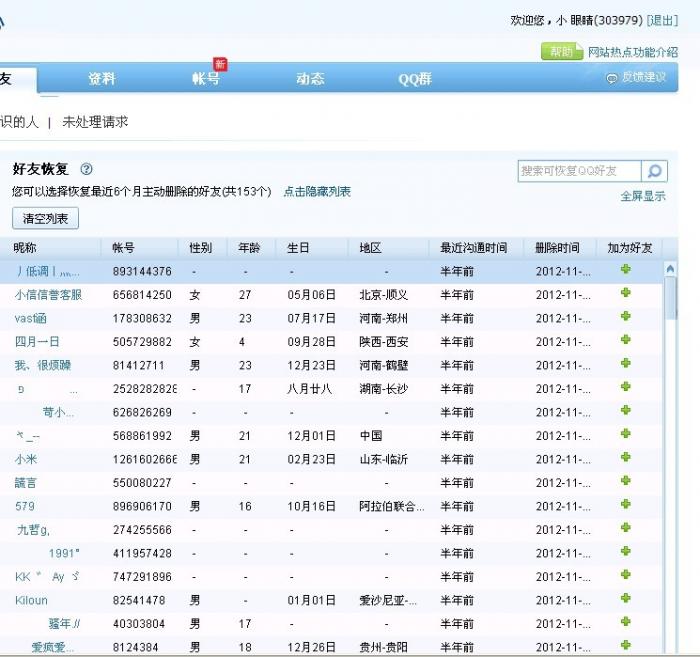Click nickname Kiloun
700x657 pixels.
(x=31, y=600)
